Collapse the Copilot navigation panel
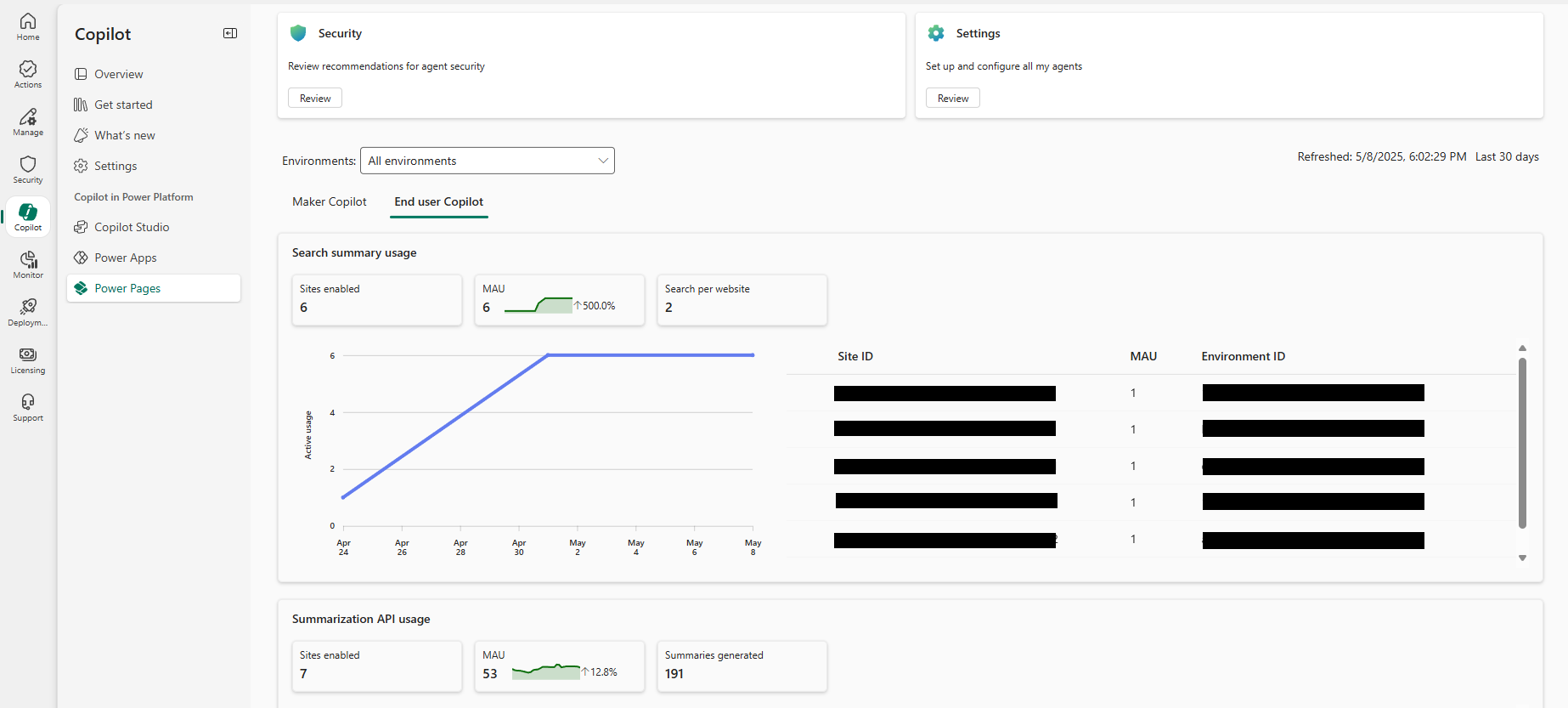This screenshot has height=708, width=1568. pyautogui.click(x=230, y=33)
